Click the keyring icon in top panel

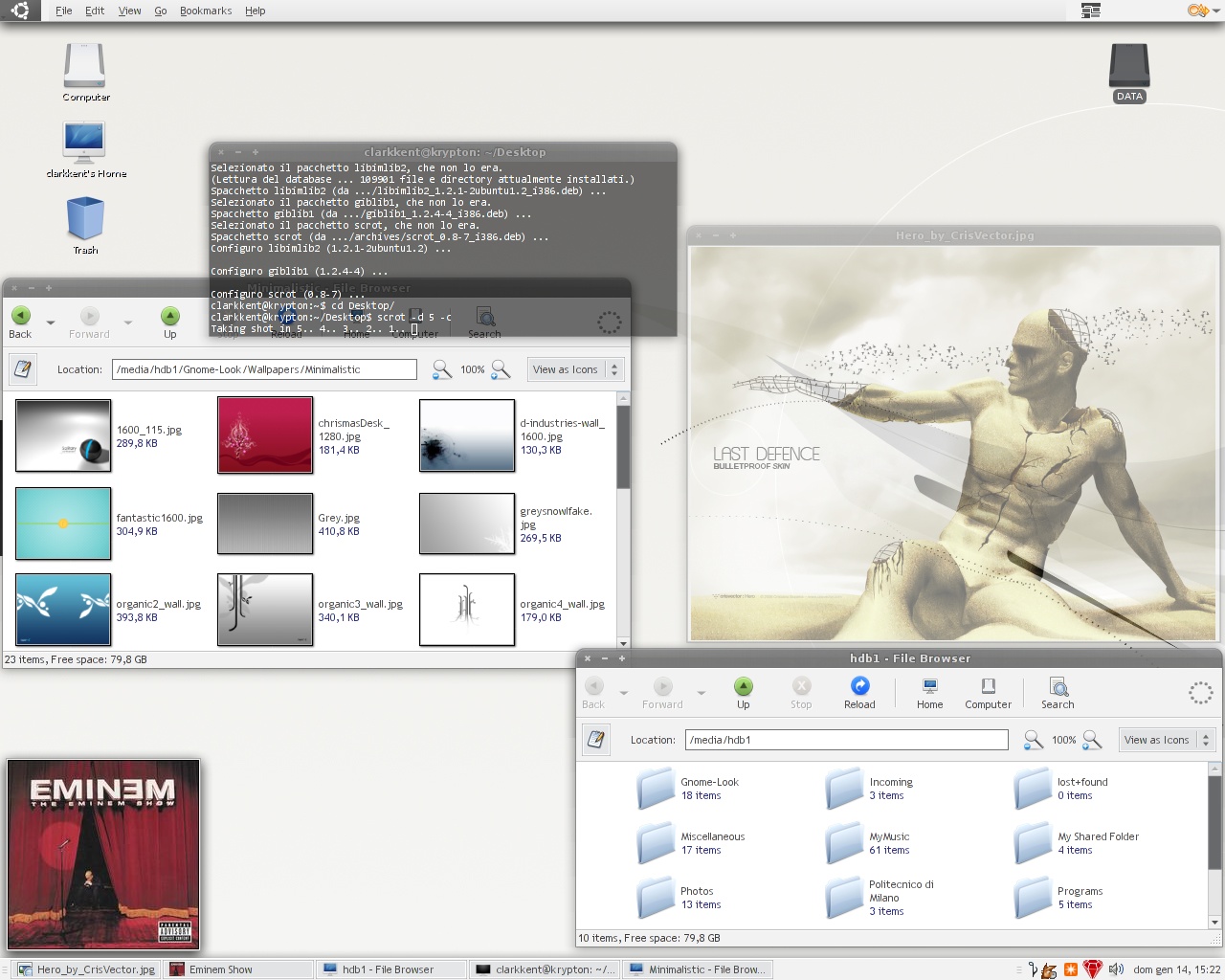(x=1197, y=11)
